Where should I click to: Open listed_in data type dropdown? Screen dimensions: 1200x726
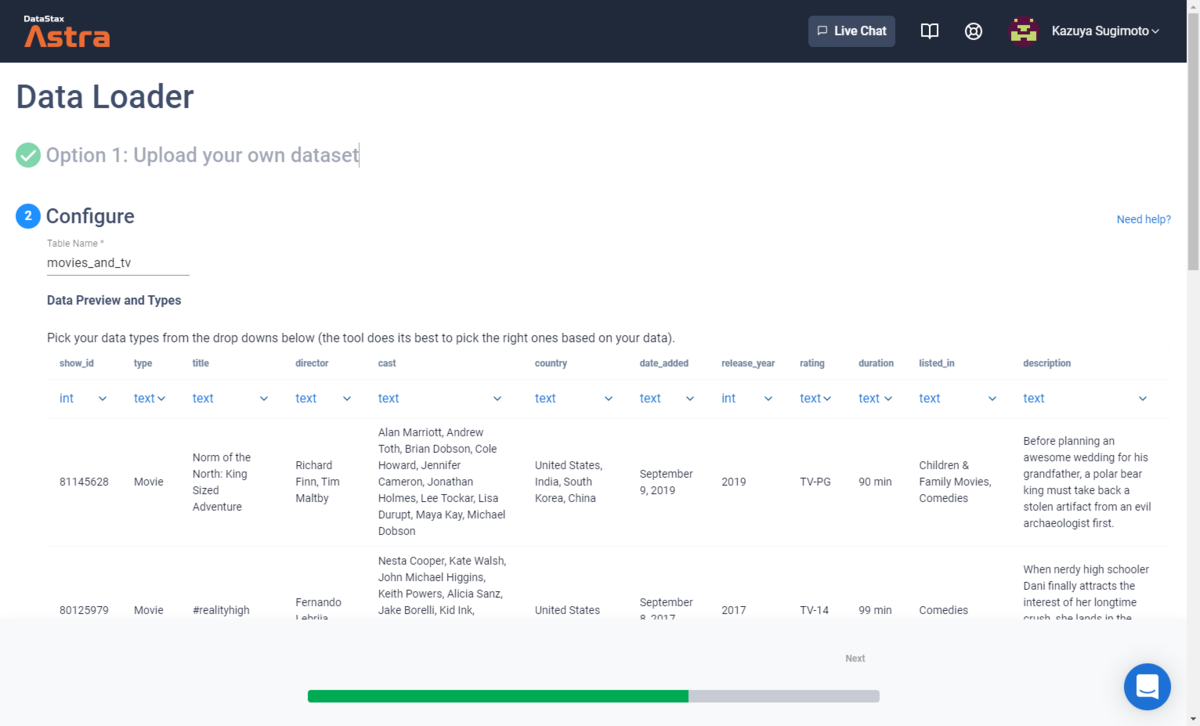958,398
